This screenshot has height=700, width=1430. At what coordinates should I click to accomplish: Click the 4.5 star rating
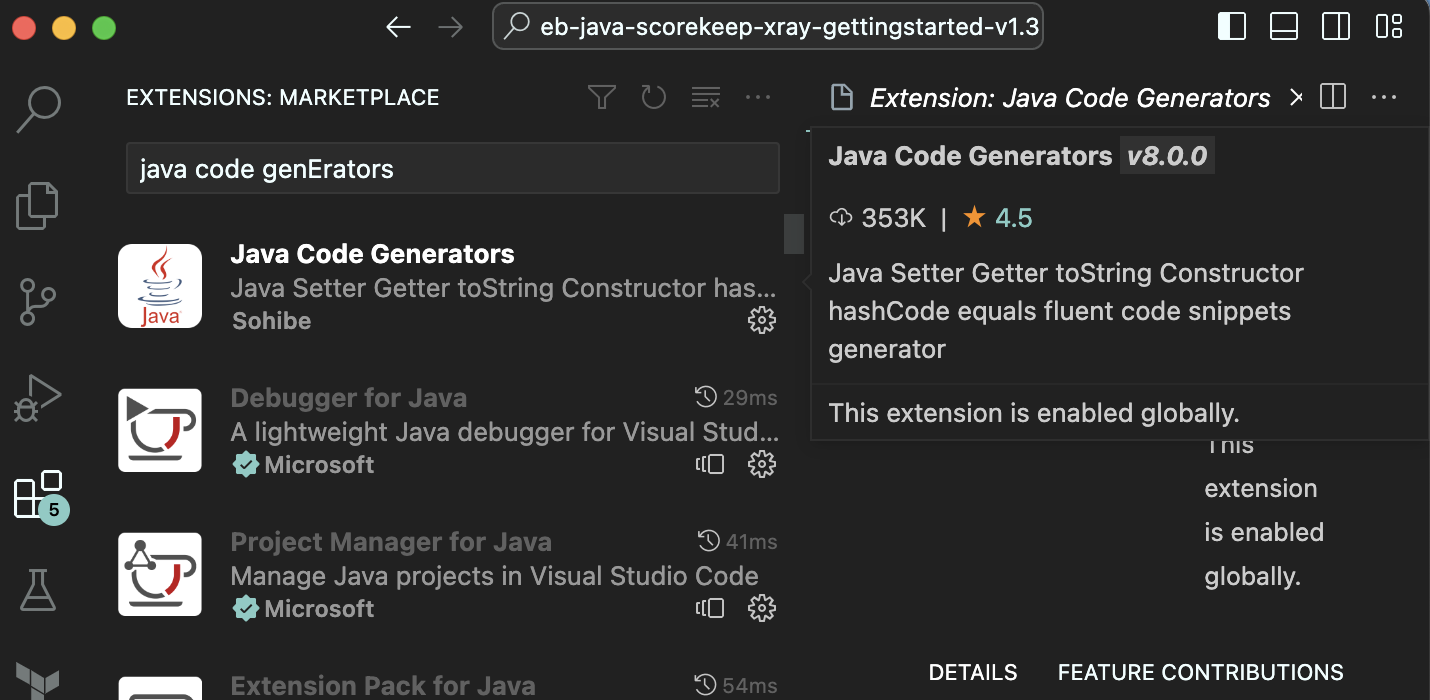pos(998,218)
